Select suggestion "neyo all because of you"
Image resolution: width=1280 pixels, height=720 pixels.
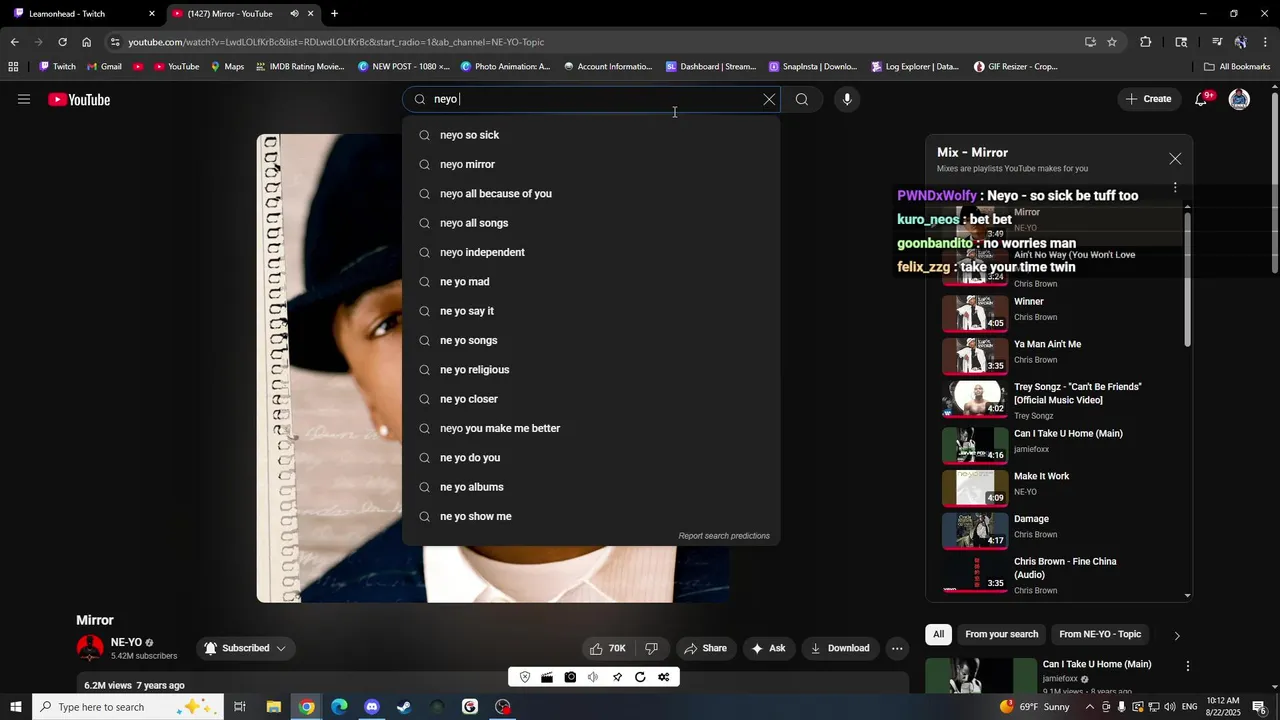point(591,194)
